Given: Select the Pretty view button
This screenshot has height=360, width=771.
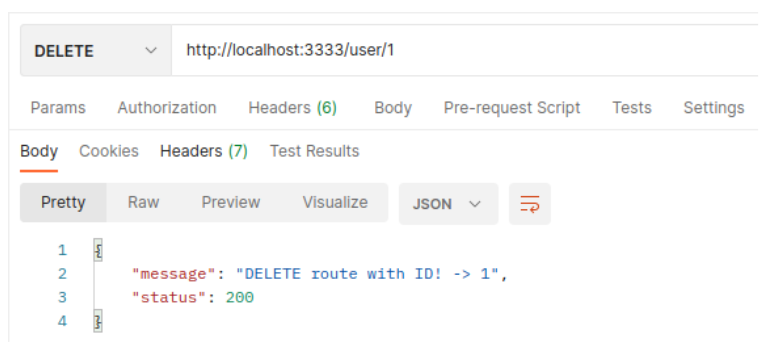Looking at the screenshot, I should click(x=63, y=203).
